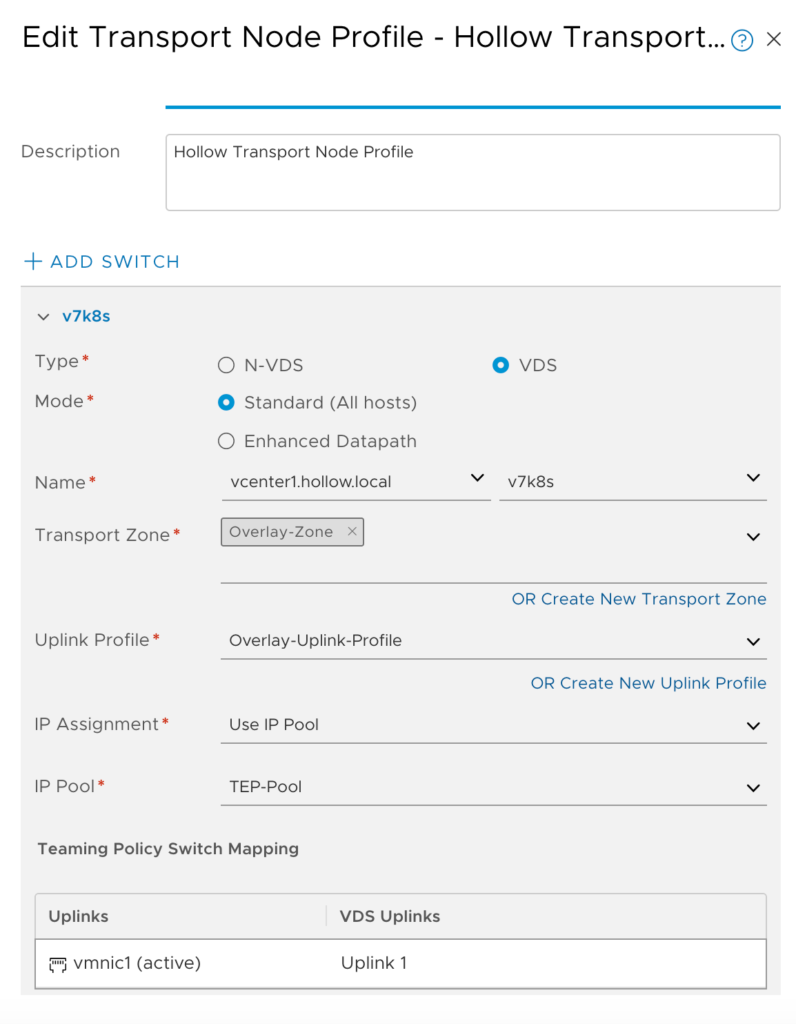Expand the Transport Zone dropdown
The image size is (796, 1024).
tap(753, 537)
